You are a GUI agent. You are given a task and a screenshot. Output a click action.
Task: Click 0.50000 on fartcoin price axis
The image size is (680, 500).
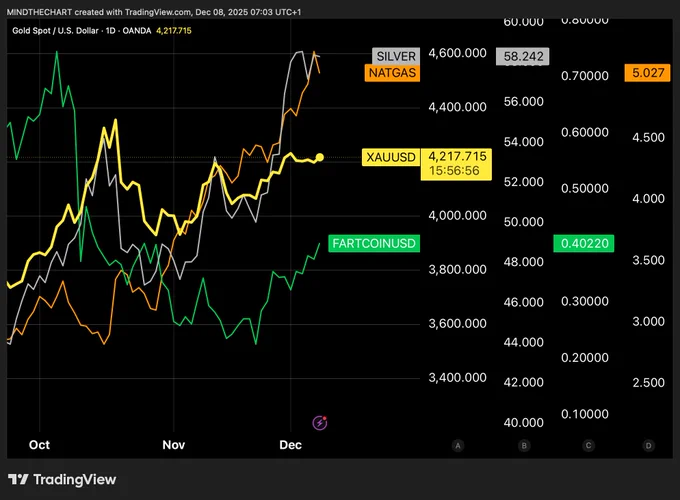(x=585, y=189)
